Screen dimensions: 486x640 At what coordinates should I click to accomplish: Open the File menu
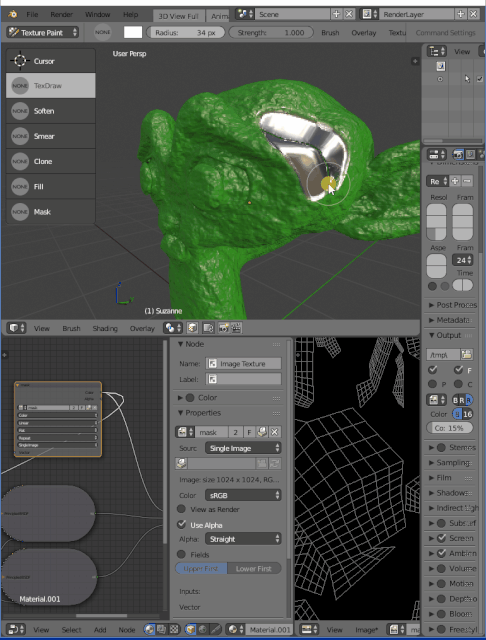coord(32,14)
